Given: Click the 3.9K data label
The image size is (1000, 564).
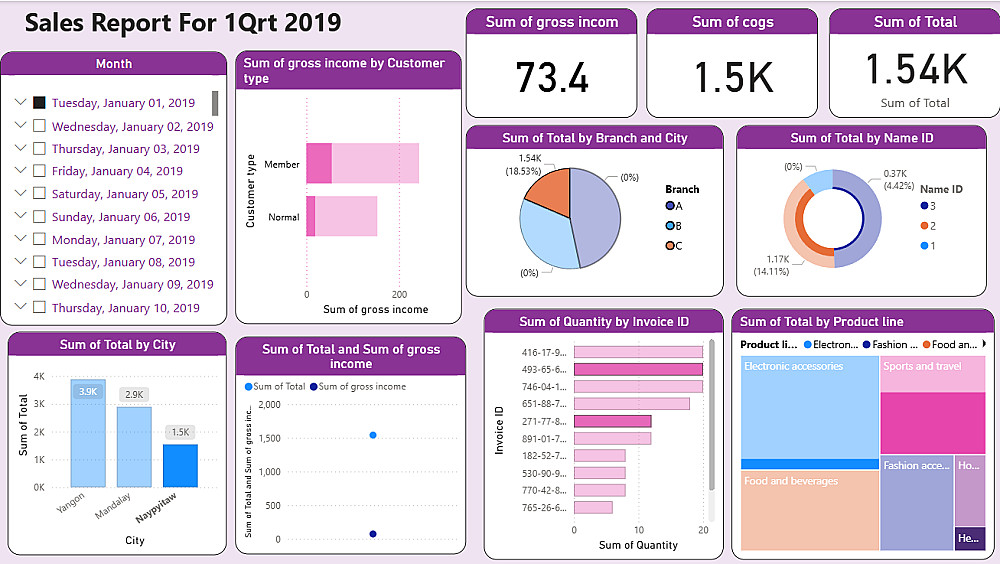Looking at the screenshot, I should click(88, 392).
